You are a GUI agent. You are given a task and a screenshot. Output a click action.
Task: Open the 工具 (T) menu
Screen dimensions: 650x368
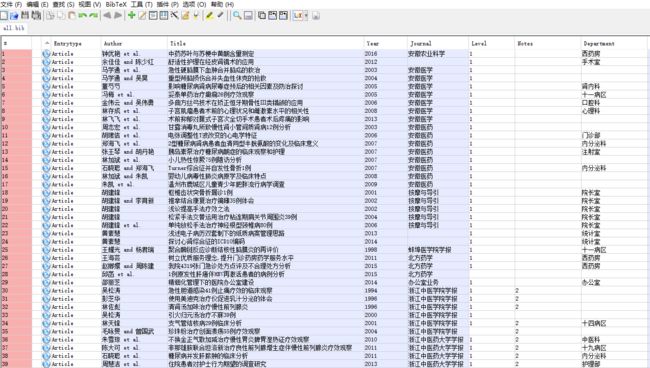tap(142, 4)
